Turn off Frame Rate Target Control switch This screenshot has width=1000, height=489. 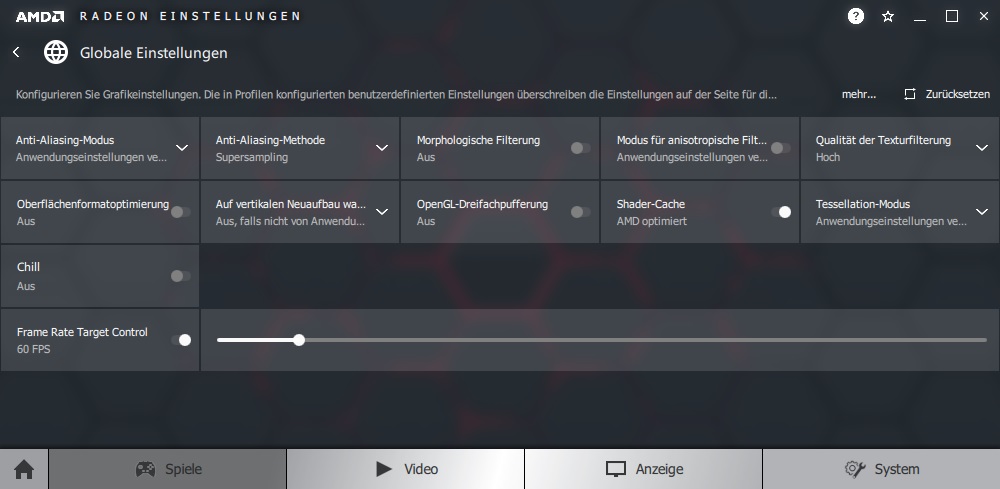(181, 340)
